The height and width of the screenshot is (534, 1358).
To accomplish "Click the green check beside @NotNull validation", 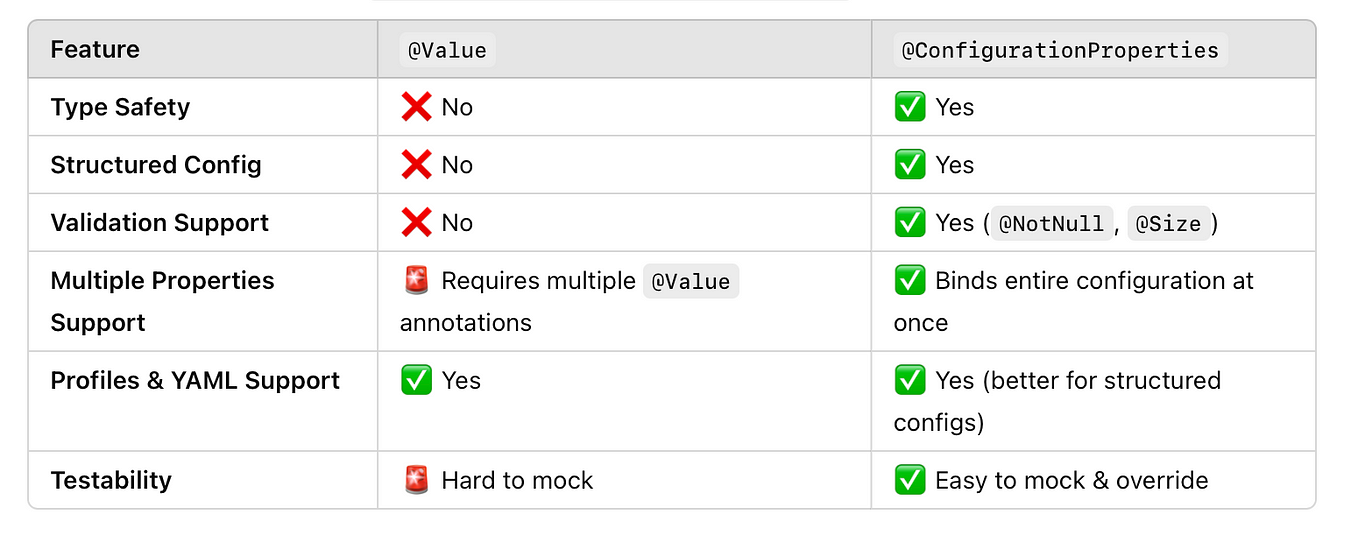I will coord(910,223).
